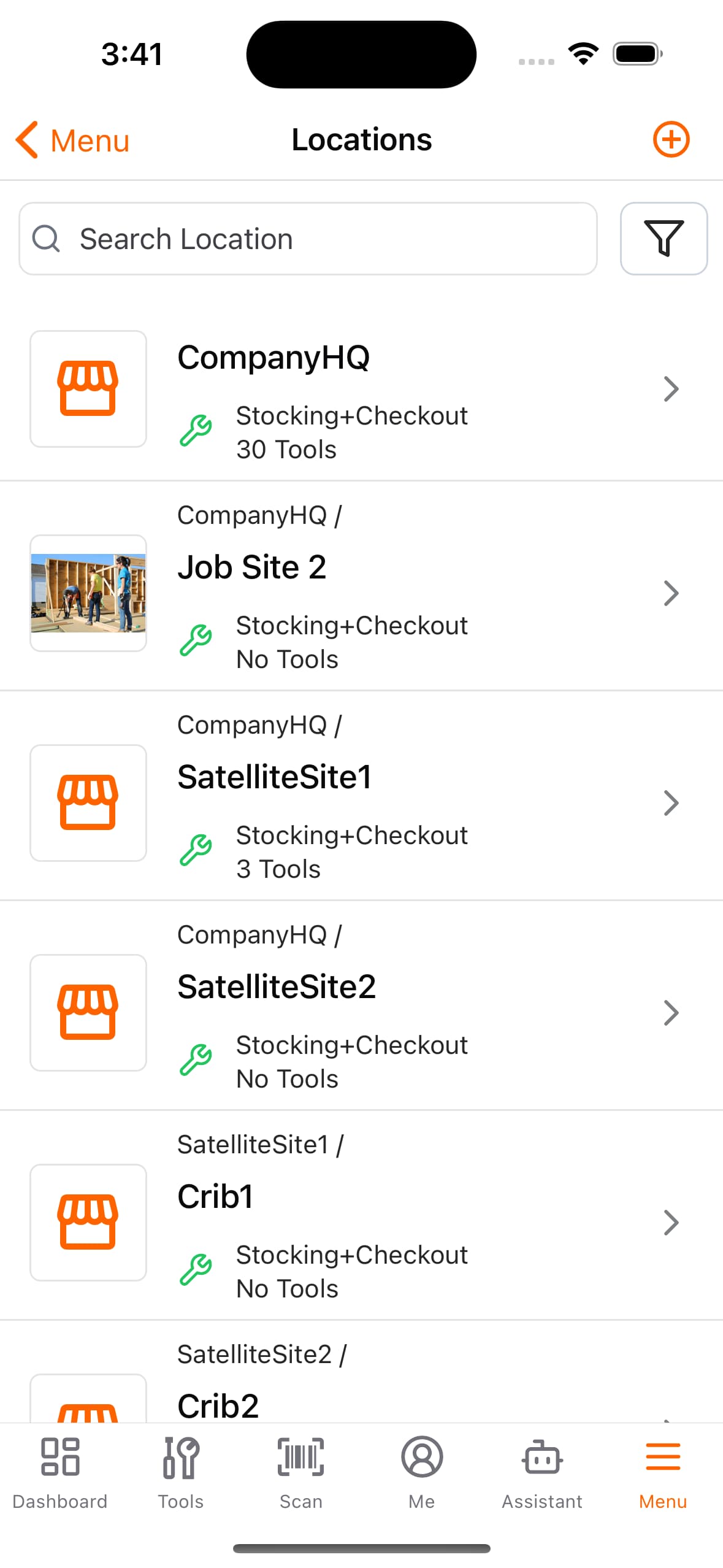Expand the CompanyHQ row chevron
Viewport: 723px width, 1568px height.
point(671,389)
